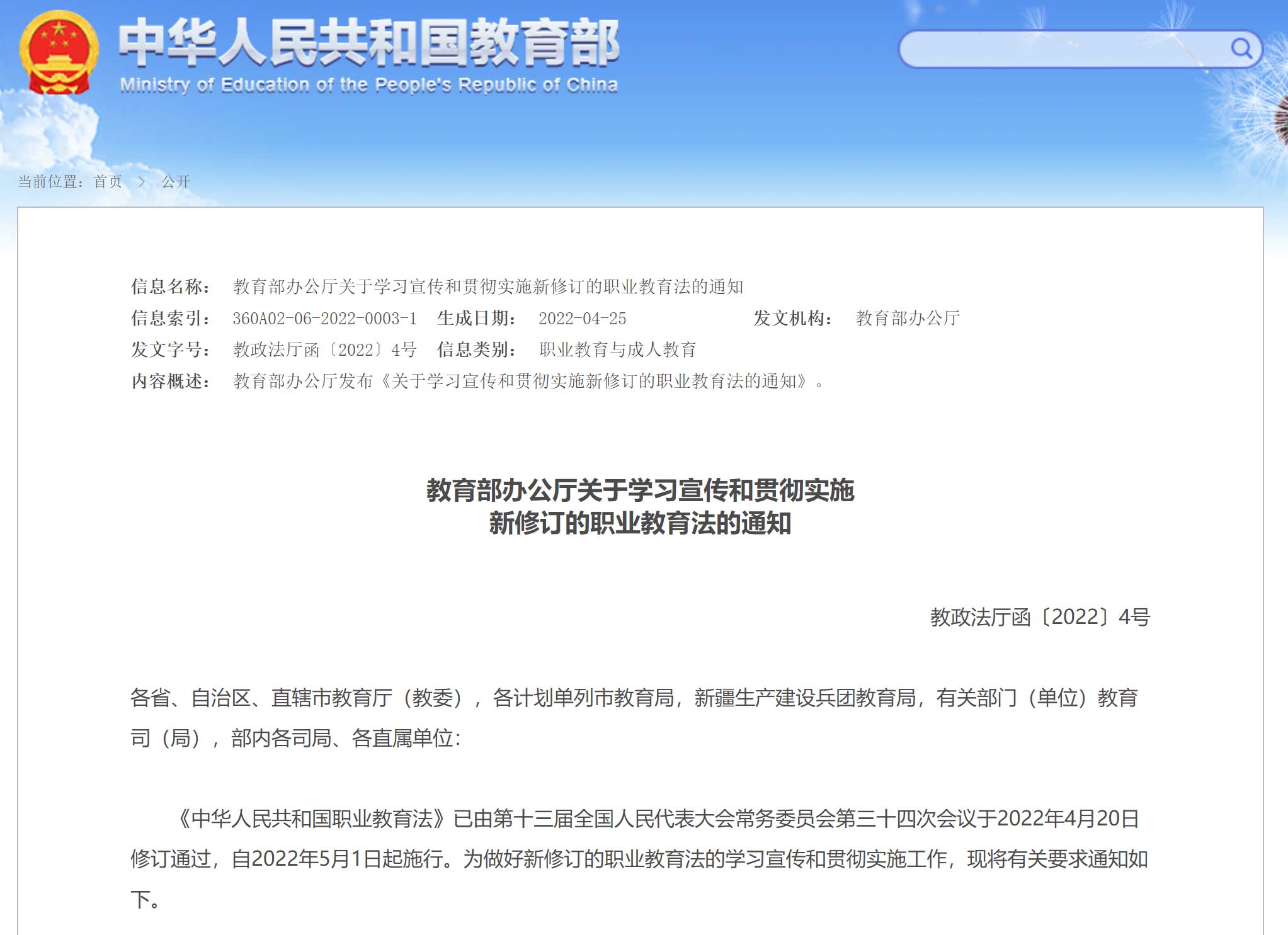
Task: Click the 当前位置 label
Action: 49,182
